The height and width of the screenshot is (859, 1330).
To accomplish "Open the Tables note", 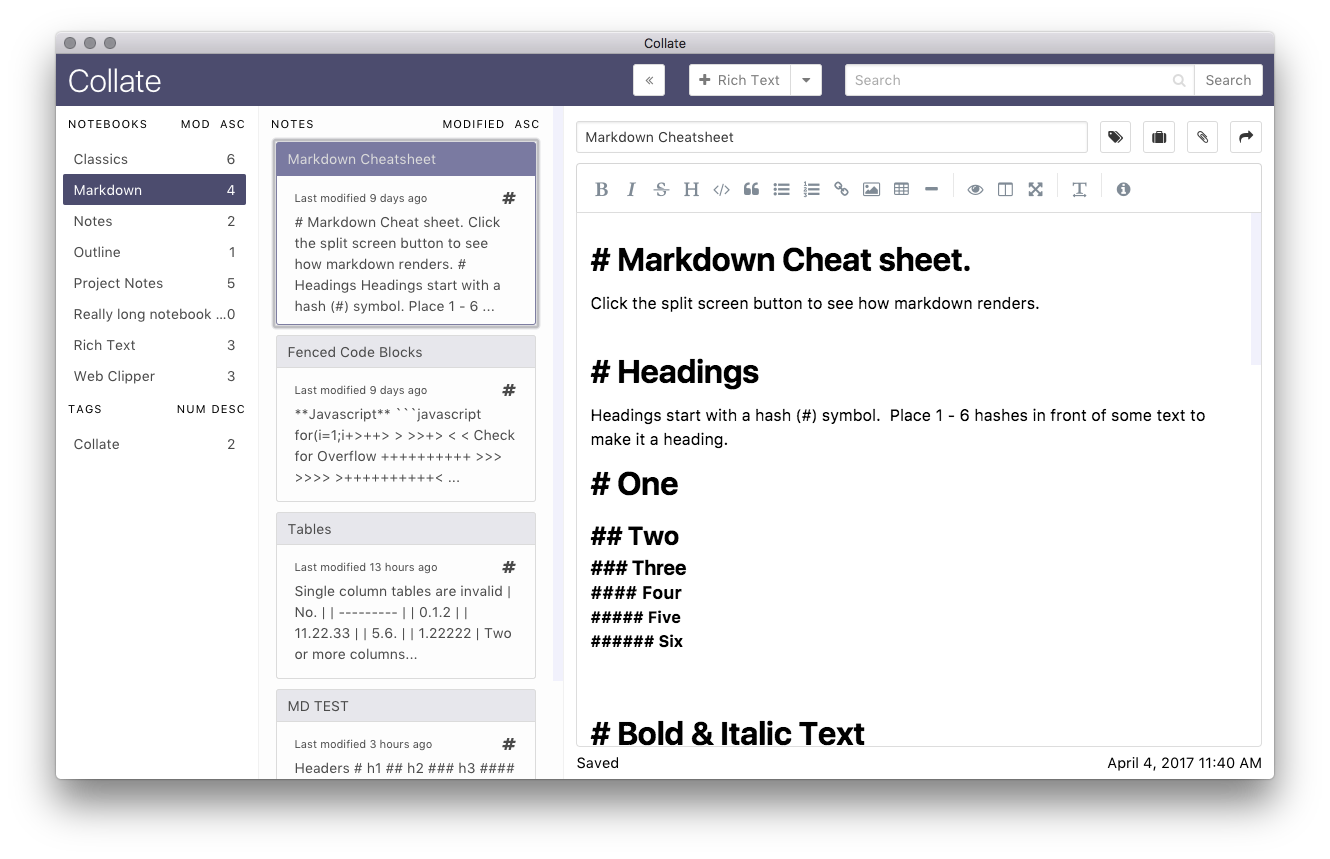I will pos(406,595).
